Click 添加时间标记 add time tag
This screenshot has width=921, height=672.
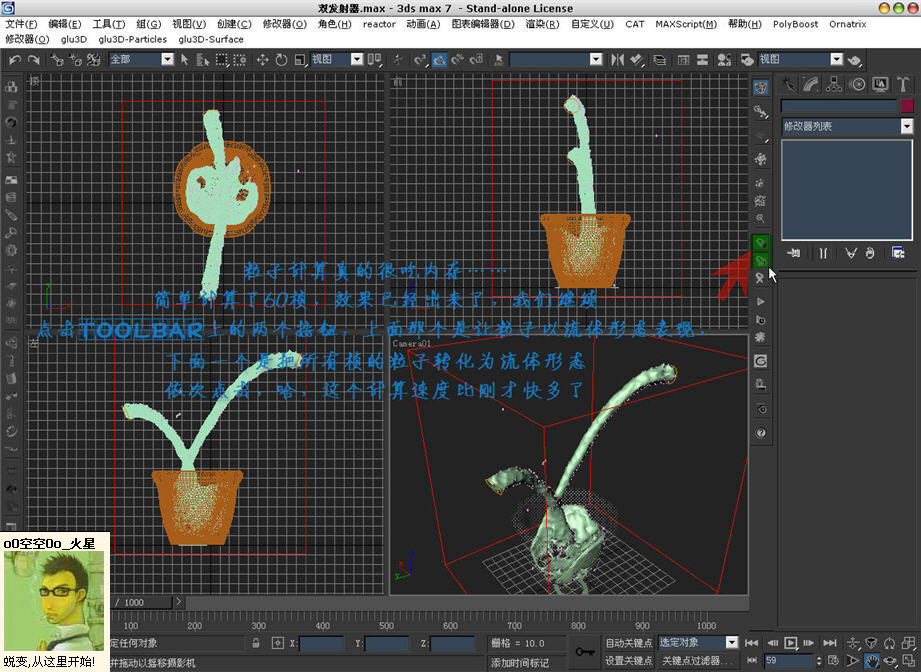pyautogui.click(x=519, y=663)
